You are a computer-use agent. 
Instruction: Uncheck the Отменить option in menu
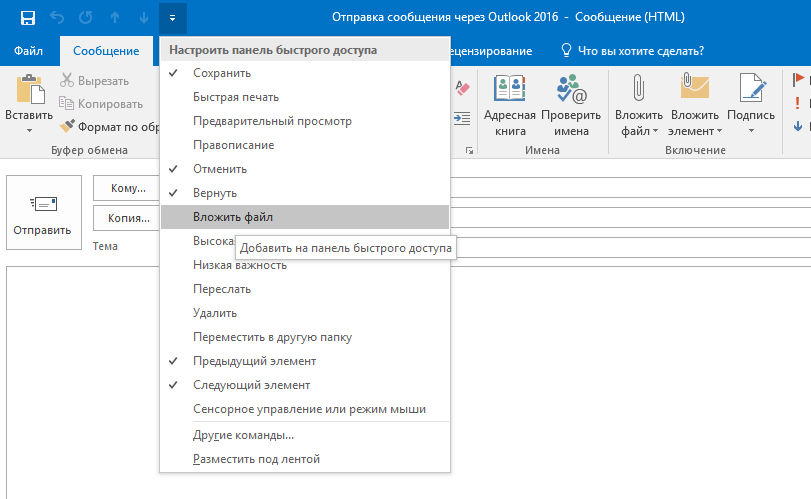[220, 169]
